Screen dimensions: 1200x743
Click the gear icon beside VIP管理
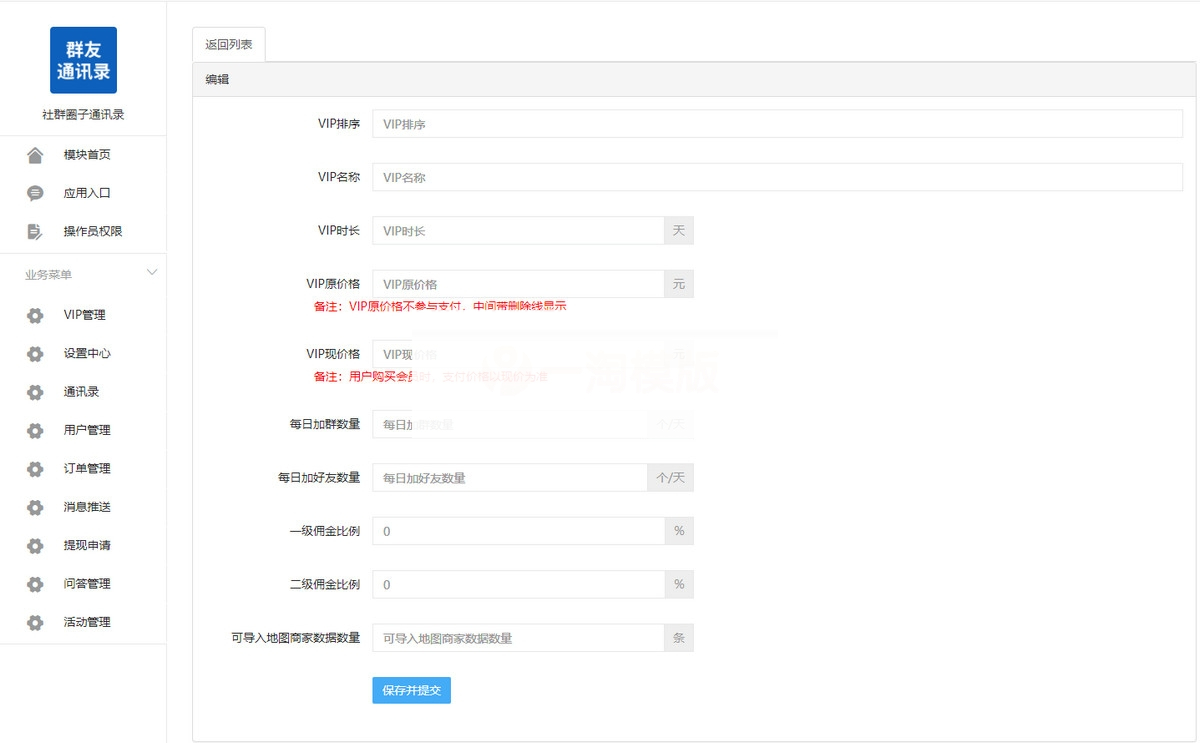[x=35, y=314]
